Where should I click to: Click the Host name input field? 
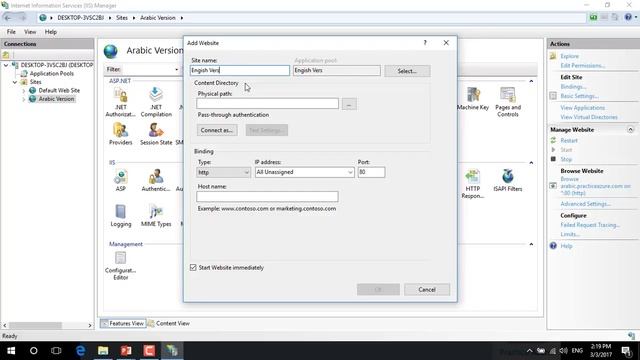click(x=267, y=196)
